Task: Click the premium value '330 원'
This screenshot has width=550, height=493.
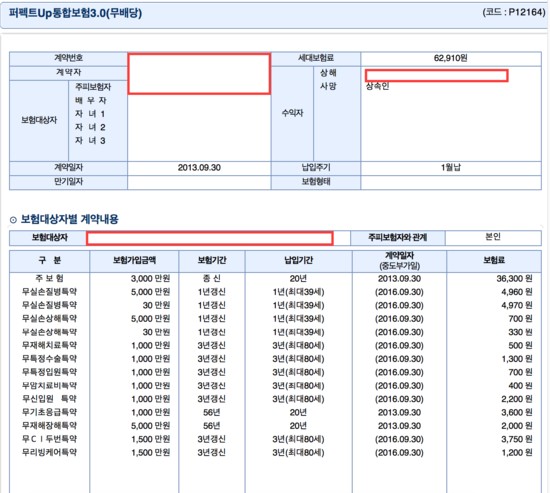Action: (520, 332)
